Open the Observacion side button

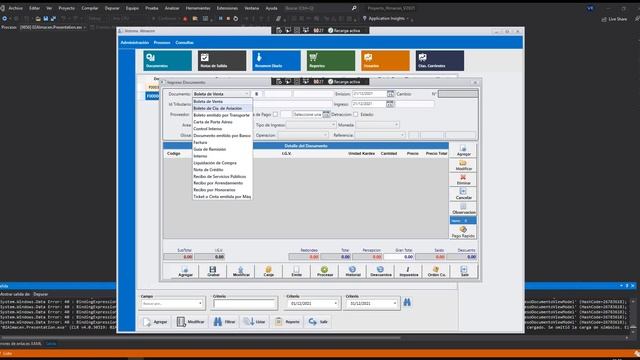coord(463,209)
